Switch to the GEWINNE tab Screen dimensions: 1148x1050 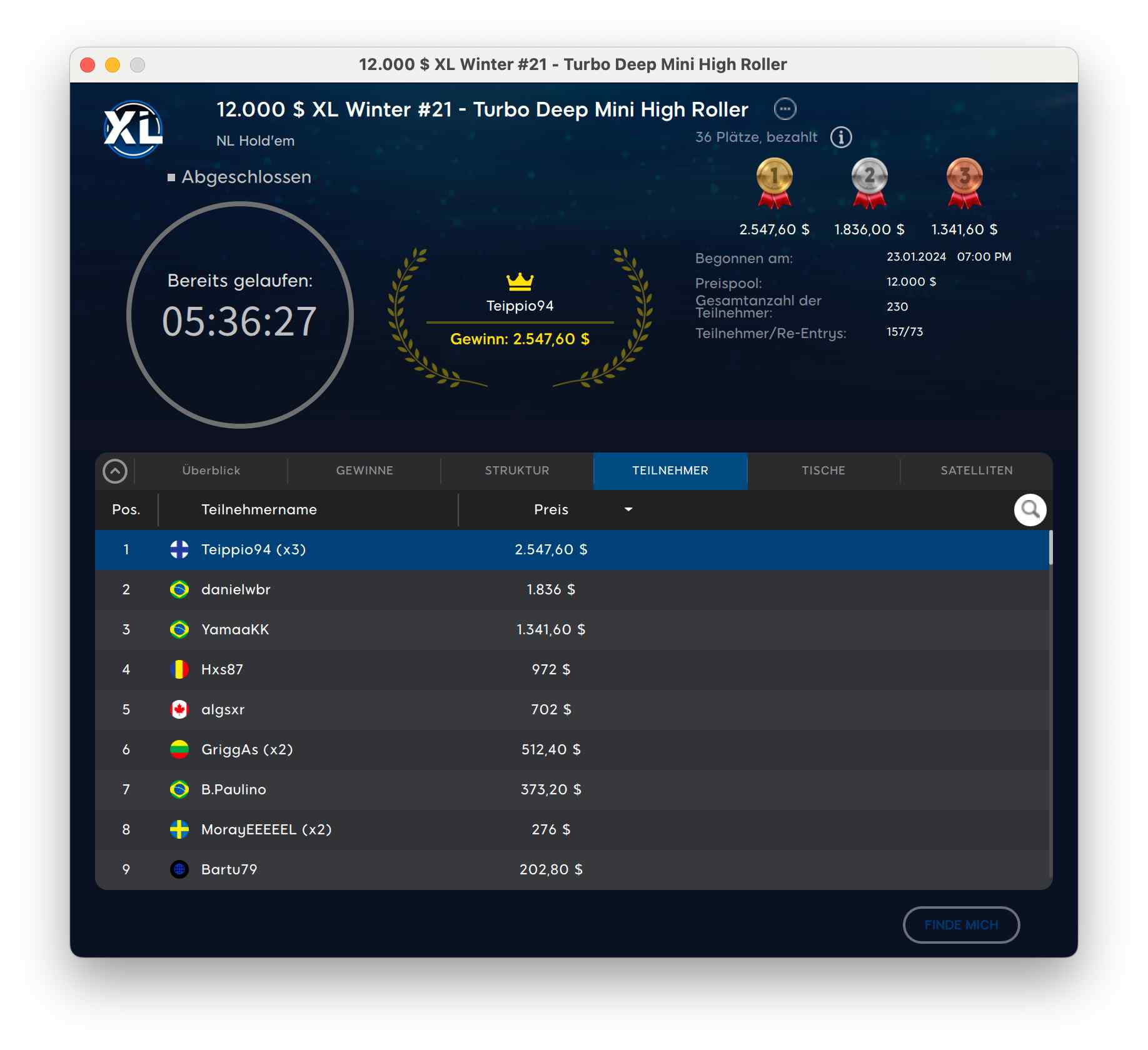click(365, 471)
